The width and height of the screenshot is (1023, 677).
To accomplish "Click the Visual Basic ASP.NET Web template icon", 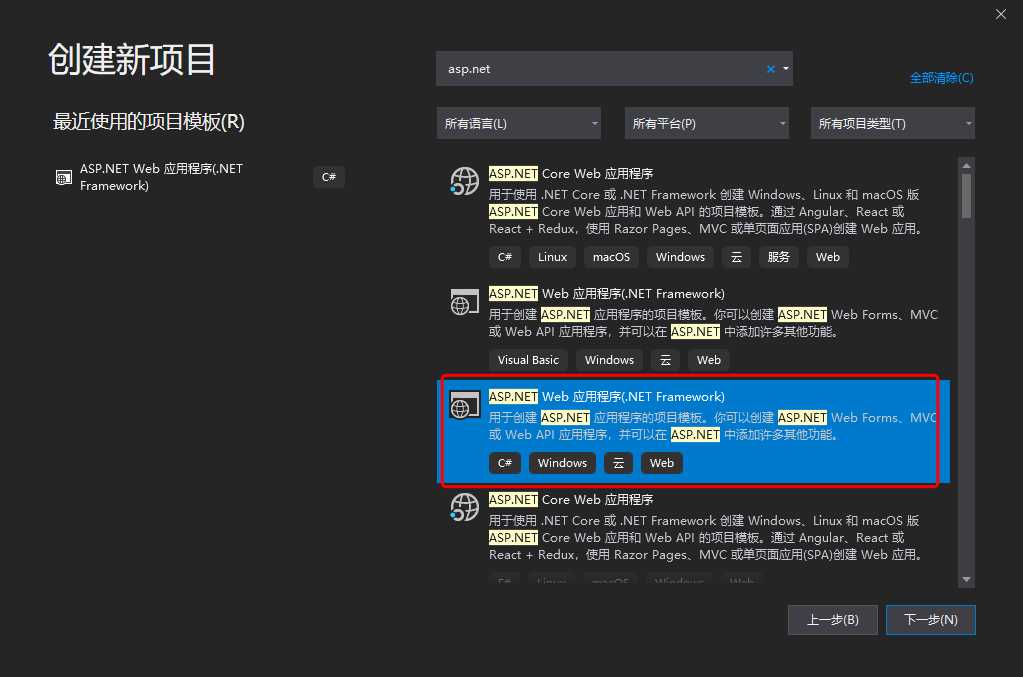I will [464, 302].
